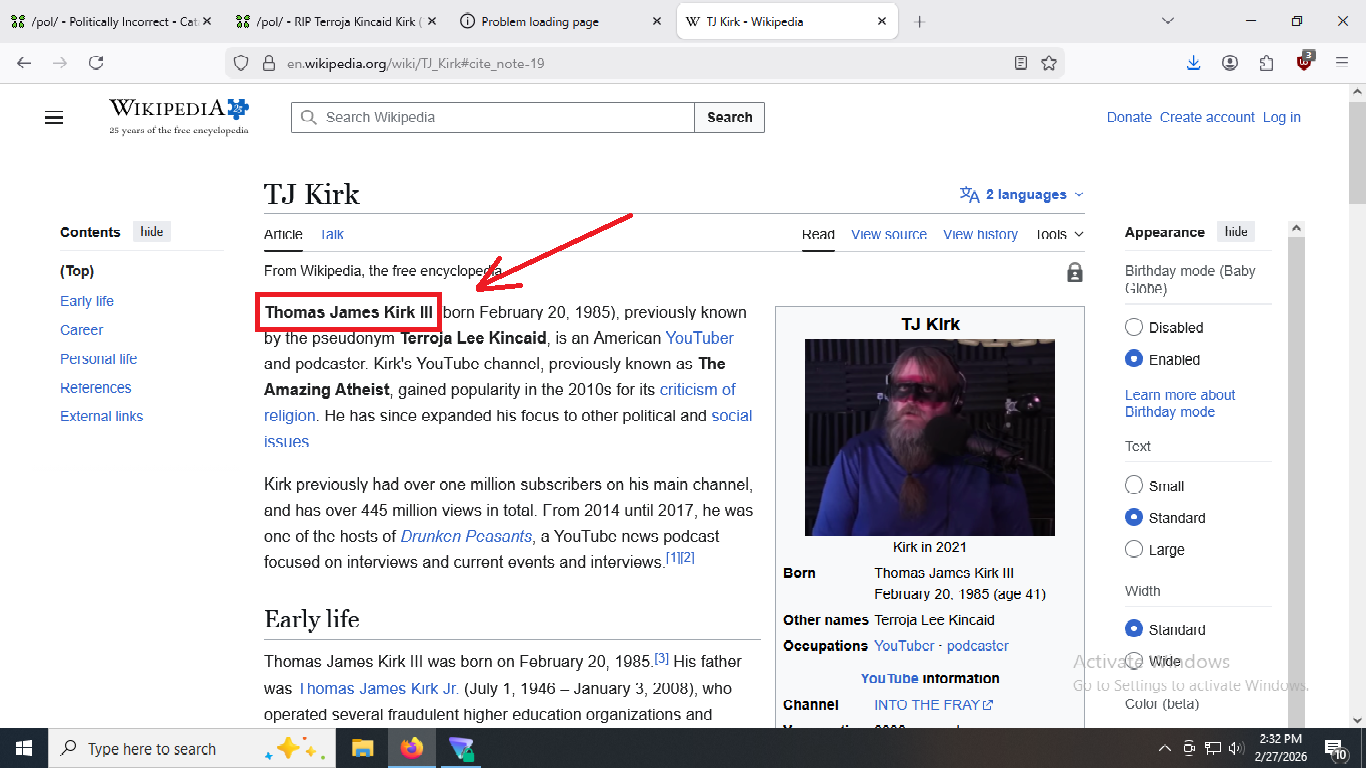Click the Search Wikipedia input field

click(493, 117)
